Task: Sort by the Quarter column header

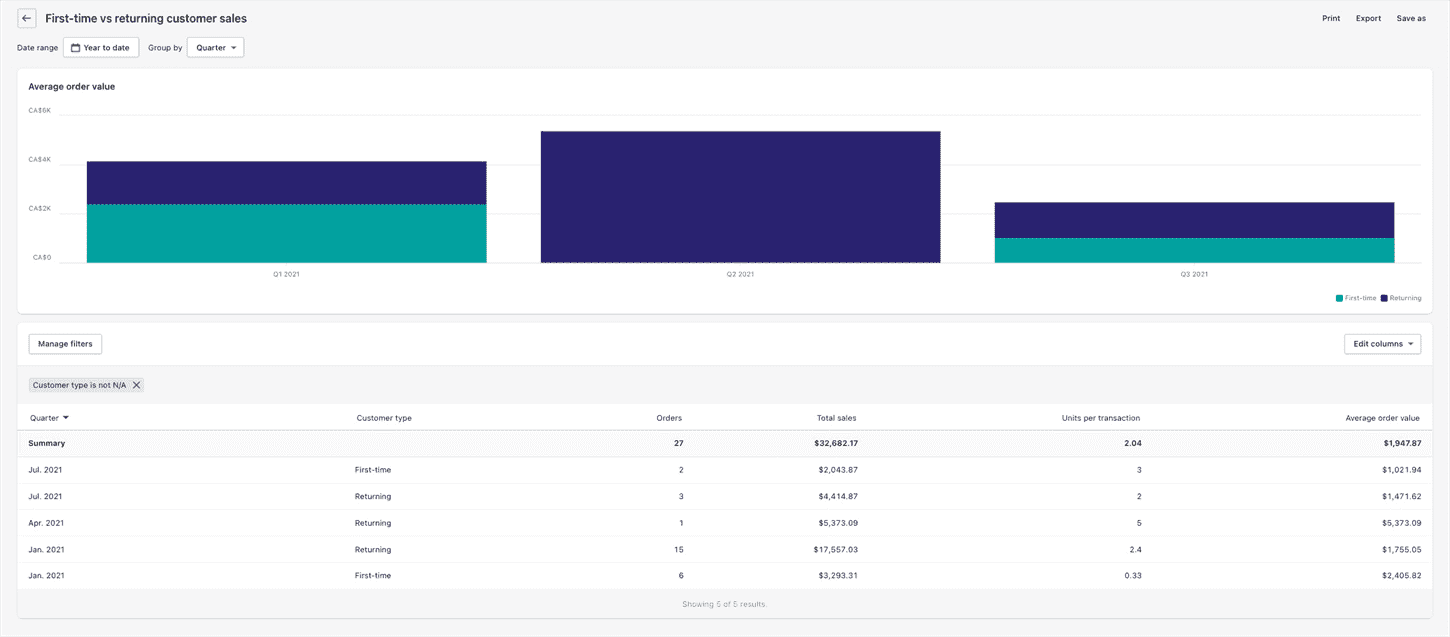Action: point(49,418)
